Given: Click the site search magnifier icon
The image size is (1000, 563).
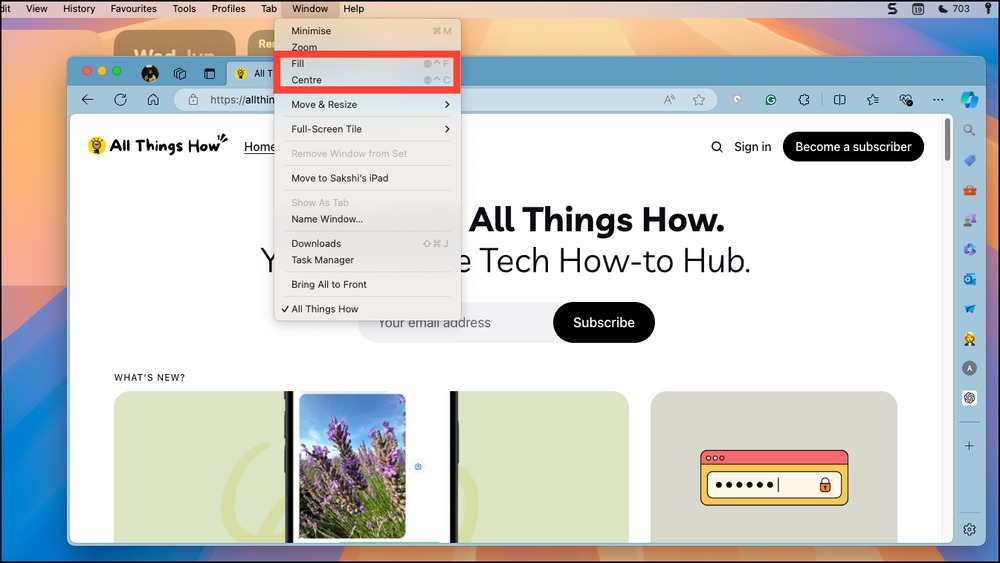Looking at the screenshot, I should click(717, 147).
